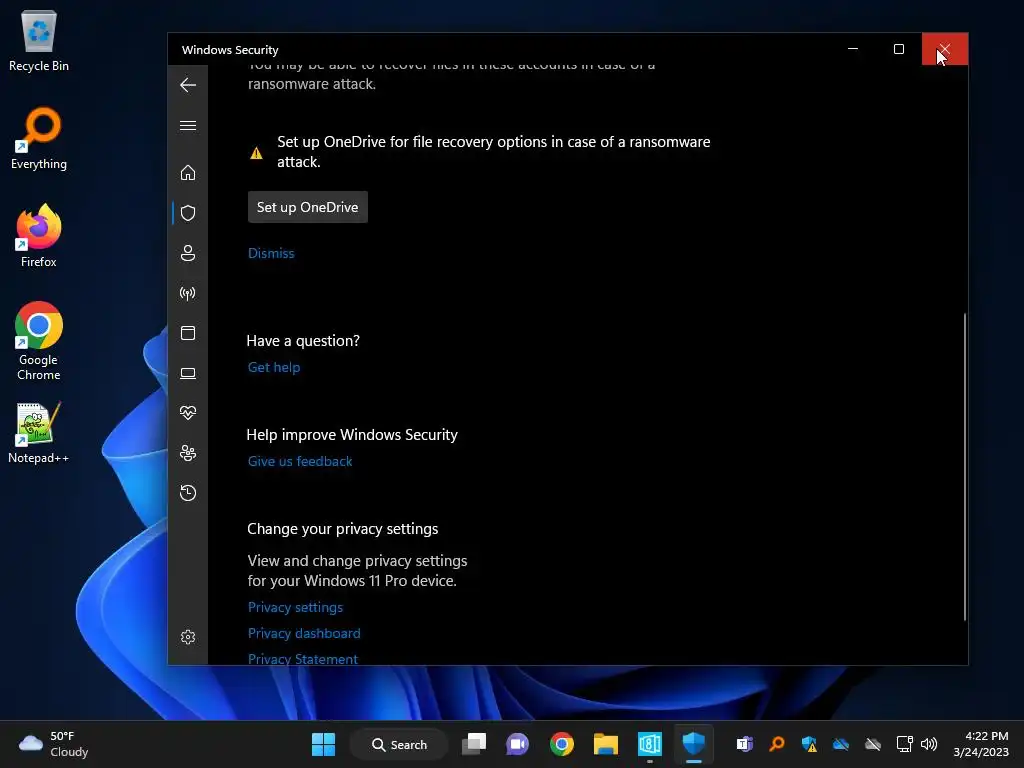Launch Chrome from the taskbar

click(x=562, y=744)
